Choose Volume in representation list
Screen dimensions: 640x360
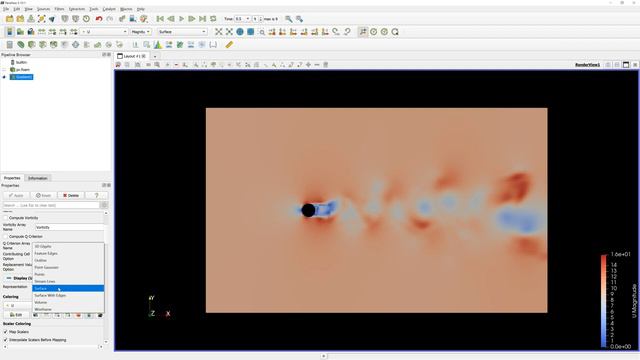[x=68, y=302]
